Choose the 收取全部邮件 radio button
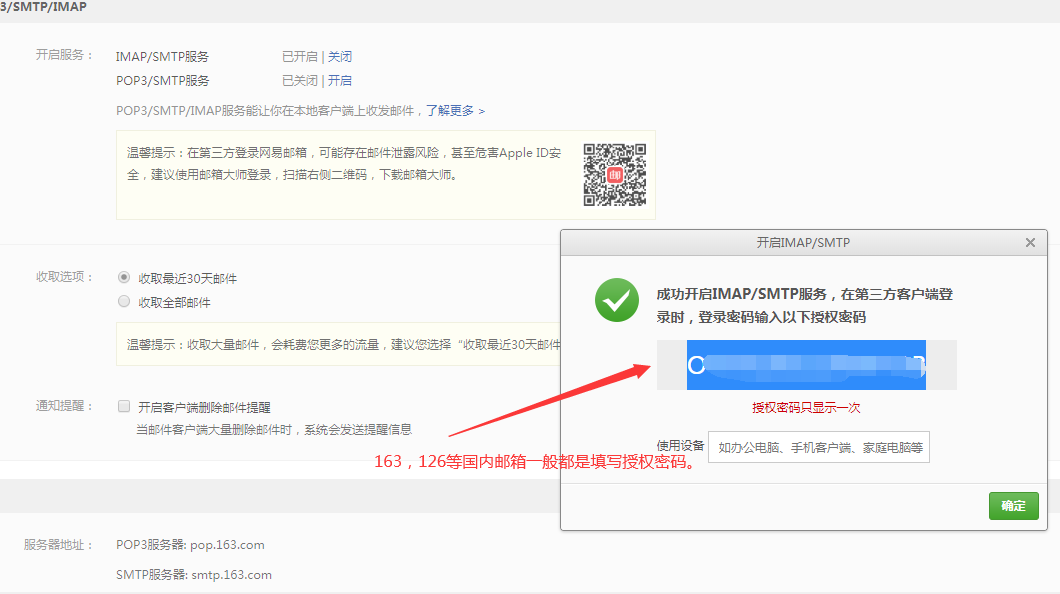 (x=124, y=301)
